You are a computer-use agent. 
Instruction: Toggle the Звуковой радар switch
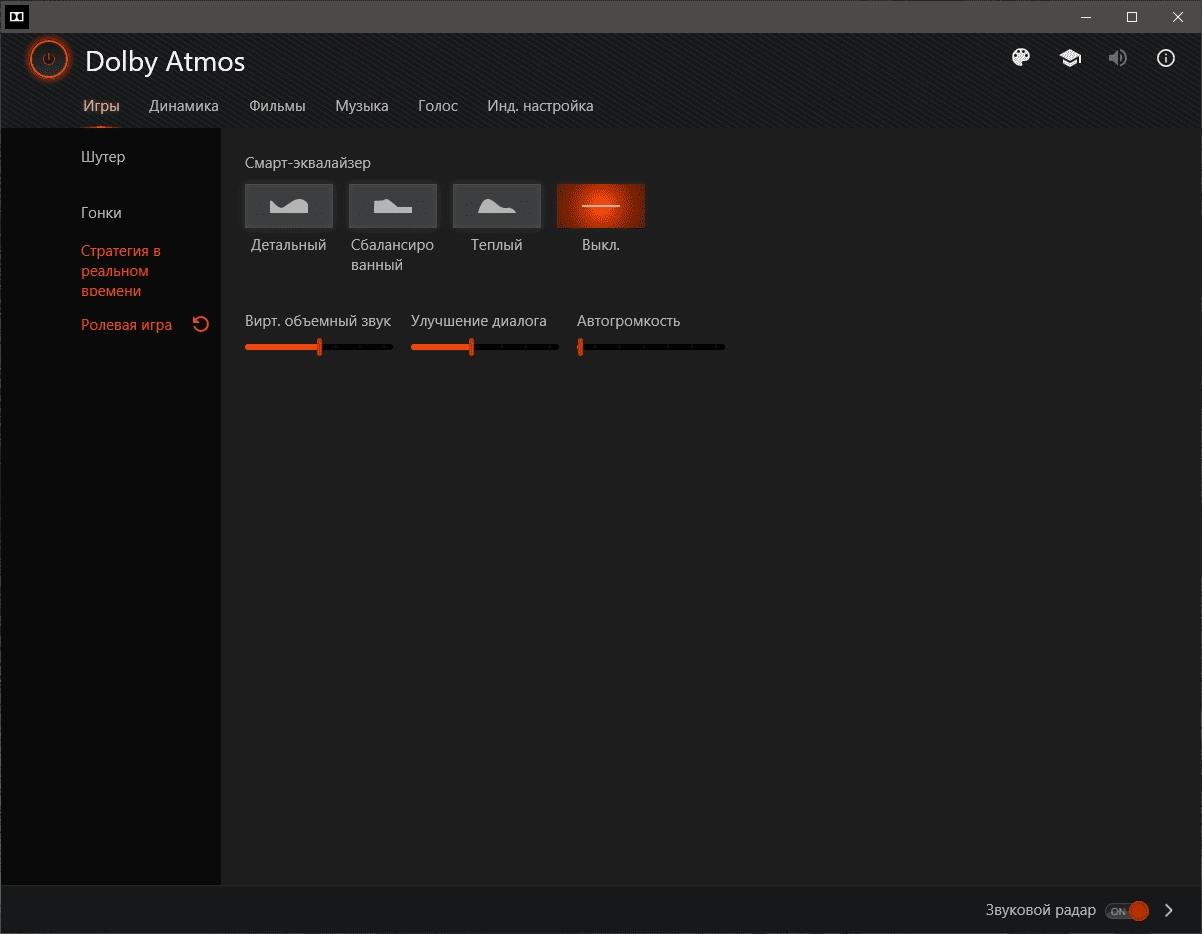click(x=1127, y=911)
